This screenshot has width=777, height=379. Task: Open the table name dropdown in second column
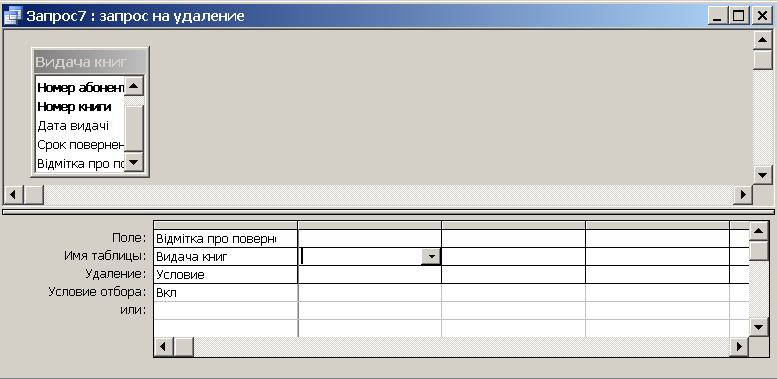[431, 257]
